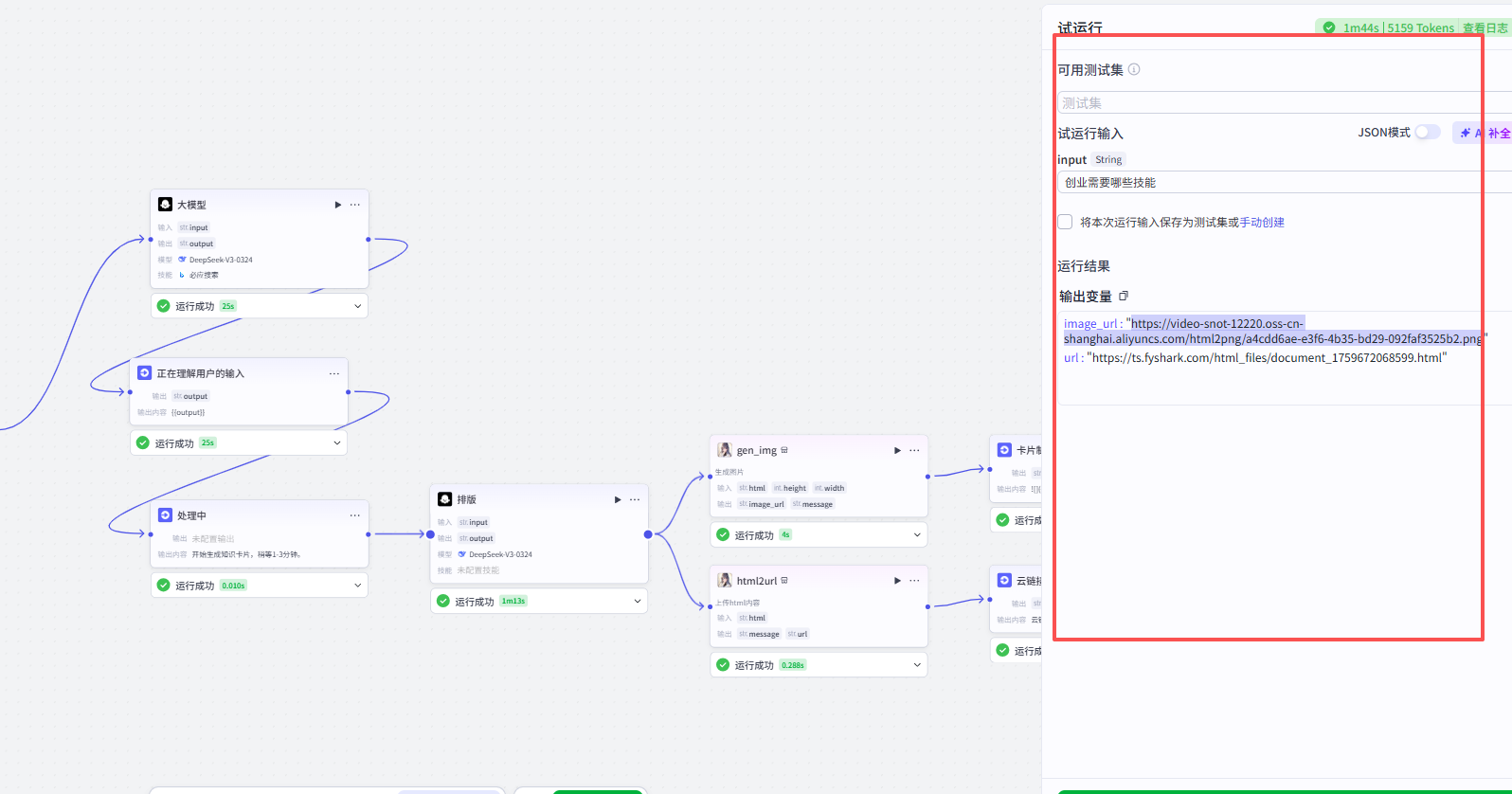
Task: Click the 未配置技能 text in the 排版 node
Action: click(x=478, y=570)
